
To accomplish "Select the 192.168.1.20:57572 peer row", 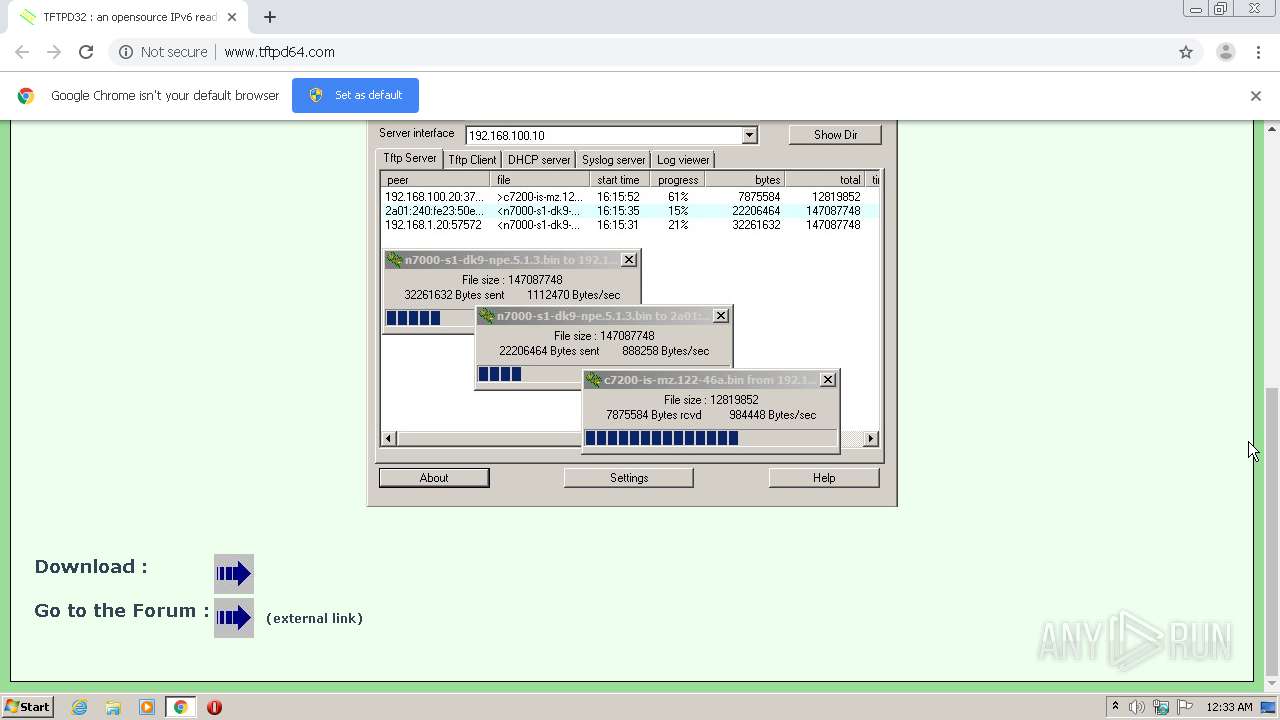I will coord(630,225).
